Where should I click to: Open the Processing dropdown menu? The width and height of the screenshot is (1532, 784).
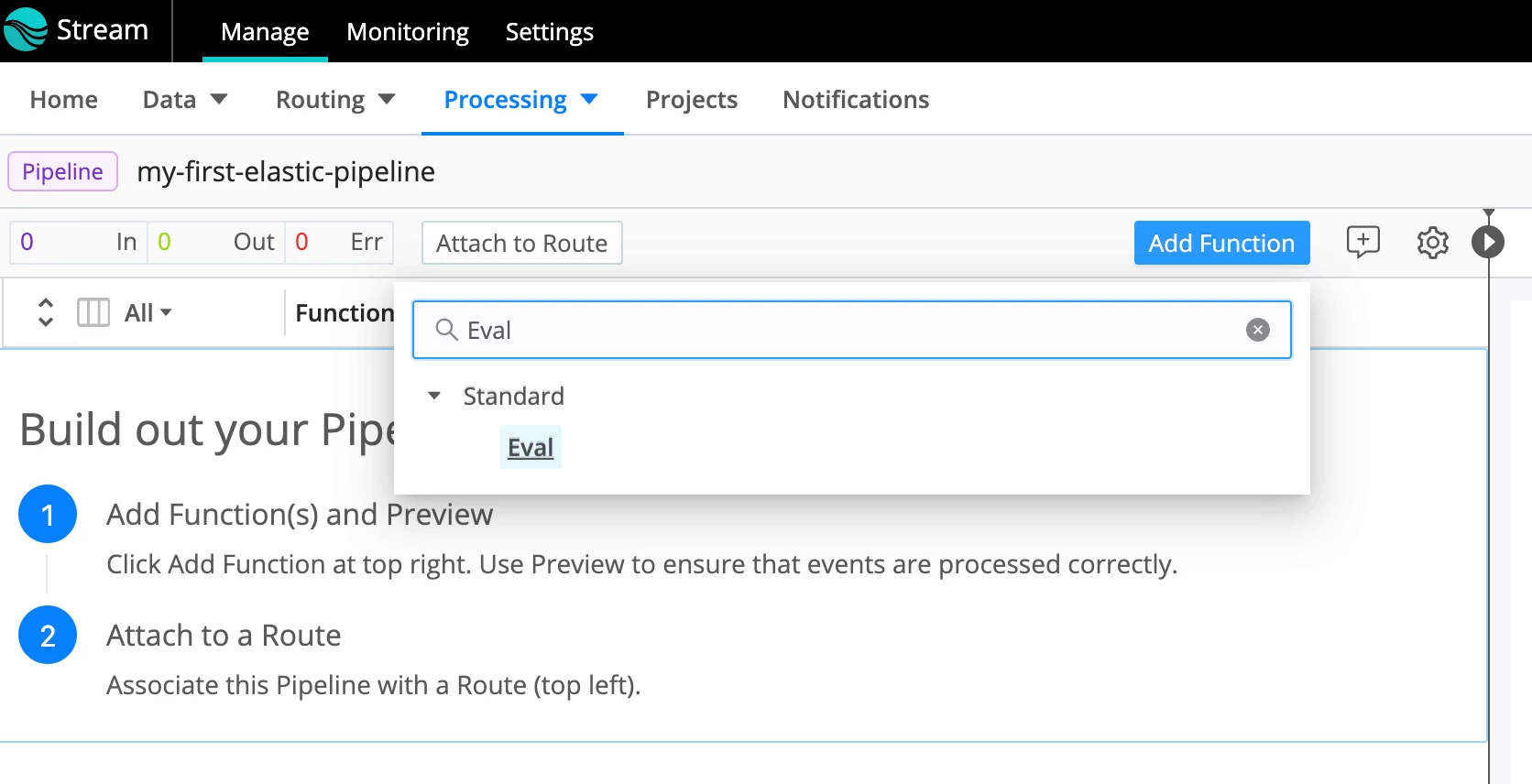click(x=520, y=99)
